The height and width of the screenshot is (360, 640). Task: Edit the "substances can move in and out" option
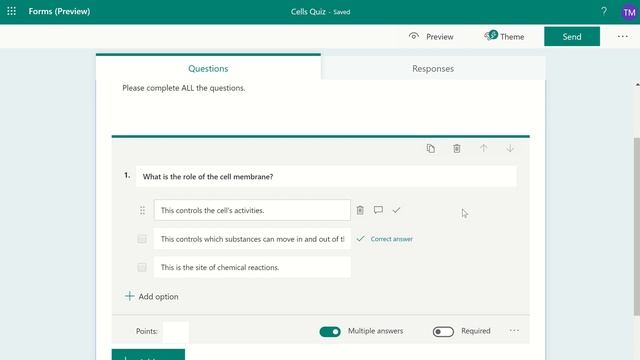pos(252,239)
